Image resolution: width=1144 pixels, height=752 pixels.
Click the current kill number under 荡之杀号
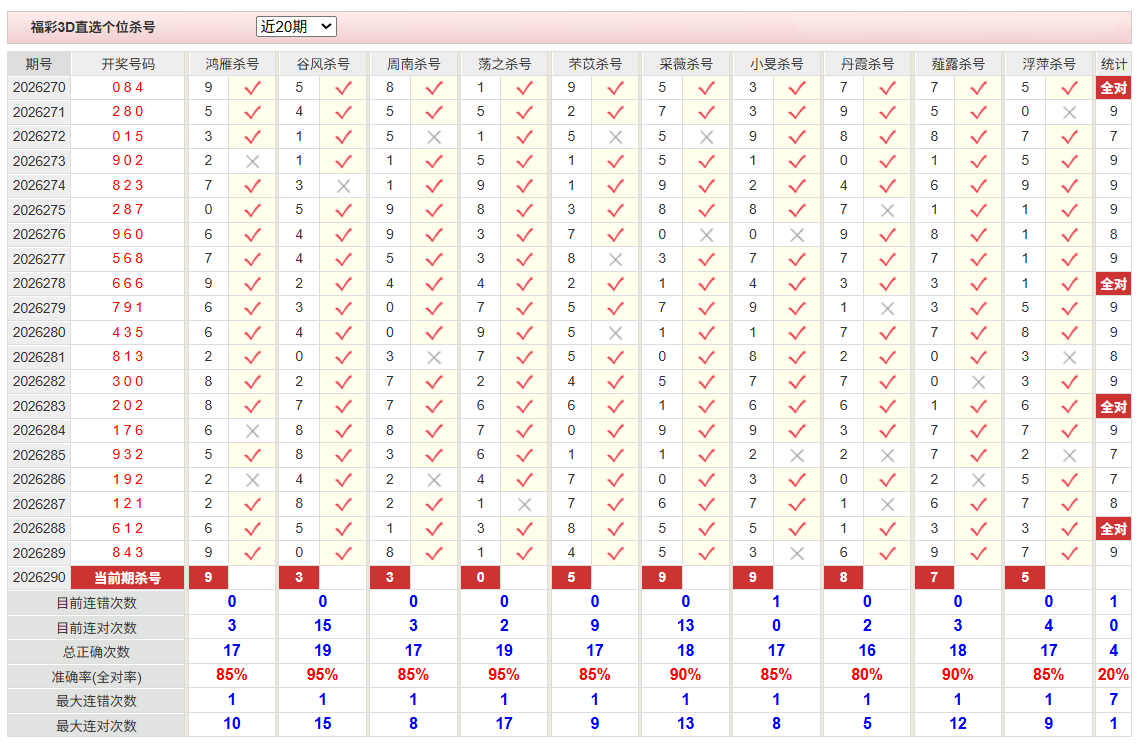click(481, 578)
